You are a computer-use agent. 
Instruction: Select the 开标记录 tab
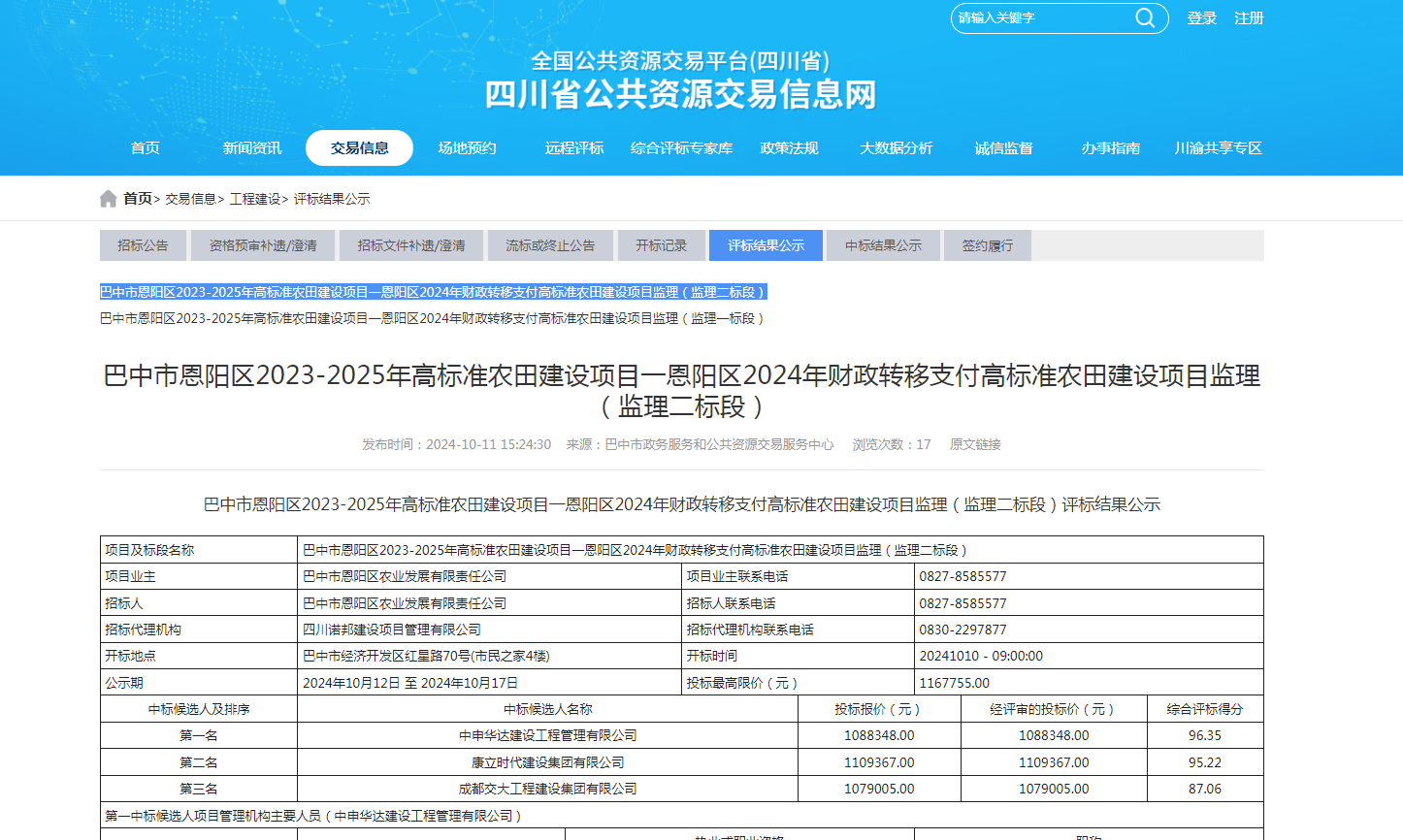point(661,245)
